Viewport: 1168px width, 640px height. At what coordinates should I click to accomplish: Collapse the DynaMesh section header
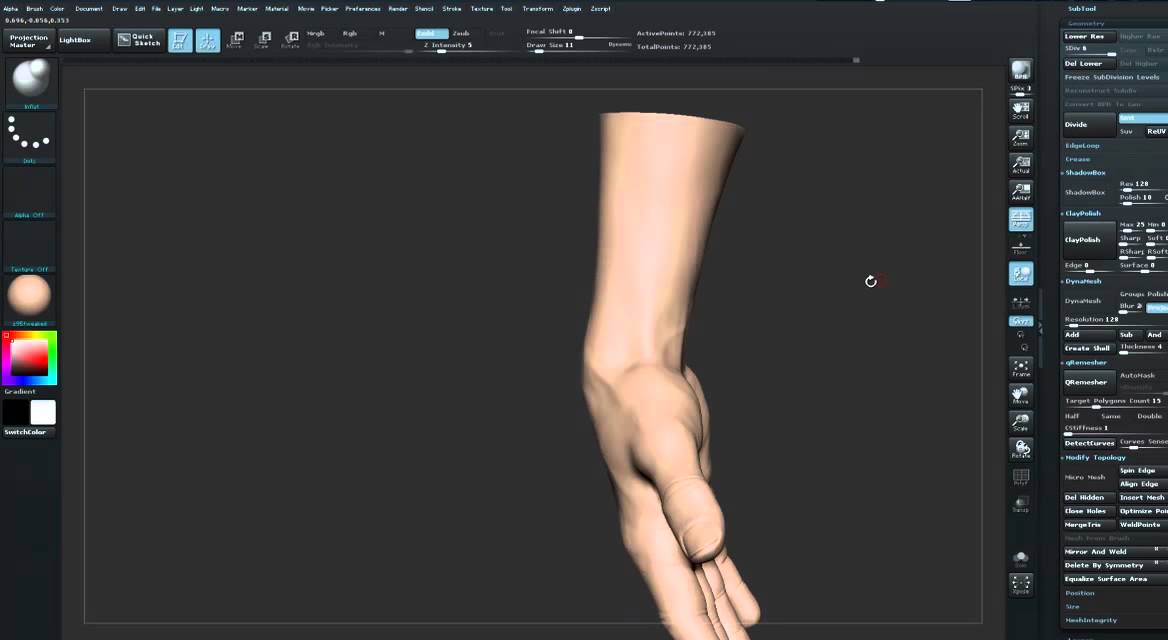pos(1082,282)
